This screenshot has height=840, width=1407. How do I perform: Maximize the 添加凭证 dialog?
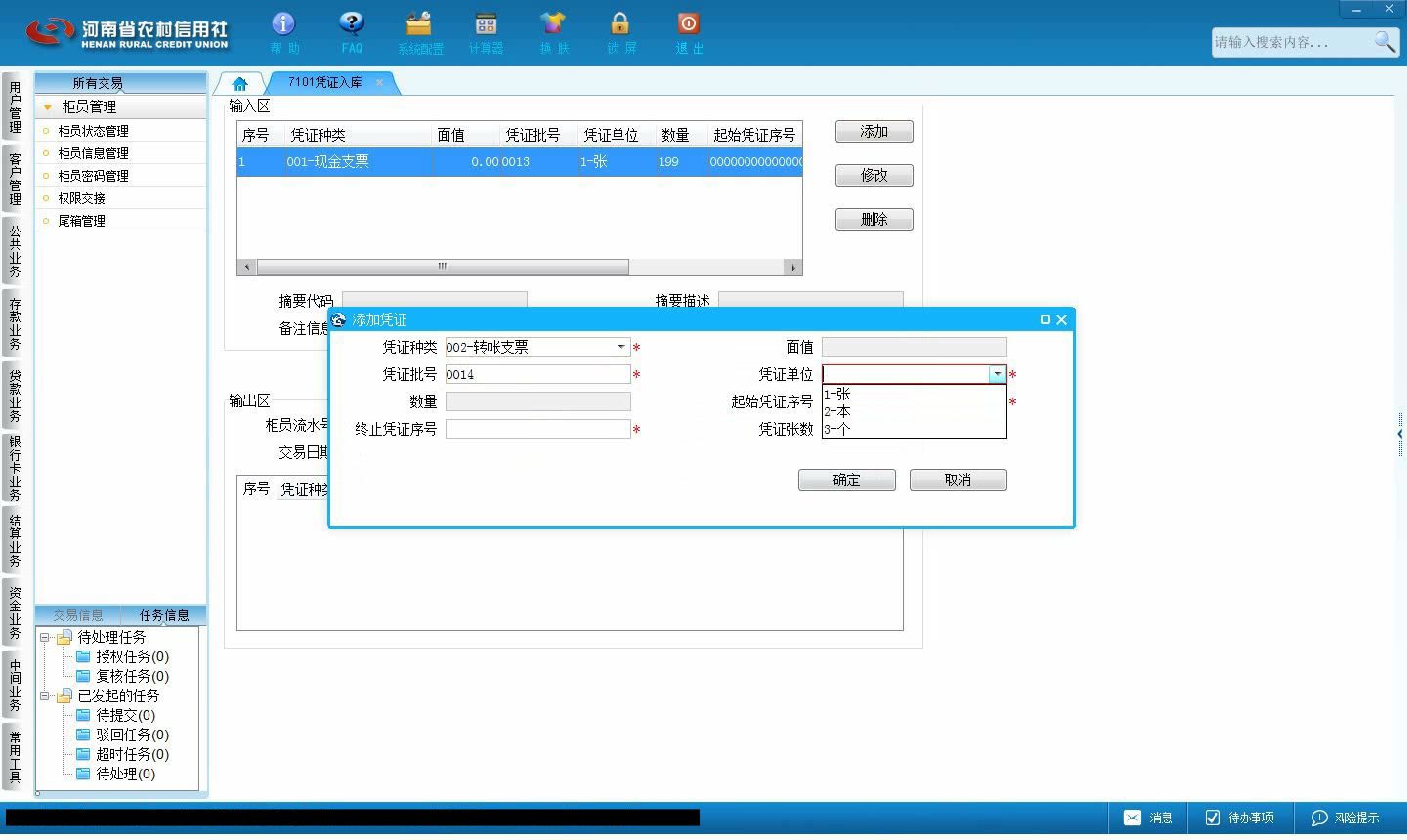point(1045,319)
